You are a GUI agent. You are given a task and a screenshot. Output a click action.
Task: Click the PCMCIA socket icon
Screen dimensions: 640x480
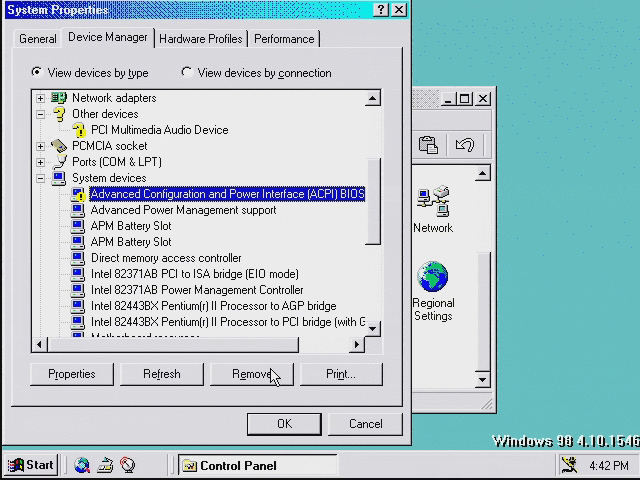58,146
